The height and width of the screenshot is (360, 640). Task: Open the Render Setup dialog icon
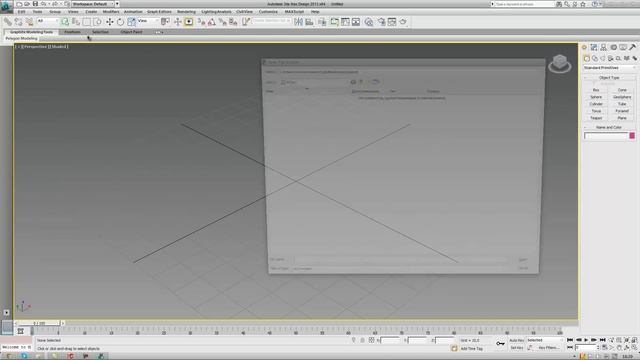tap(382, 22)
